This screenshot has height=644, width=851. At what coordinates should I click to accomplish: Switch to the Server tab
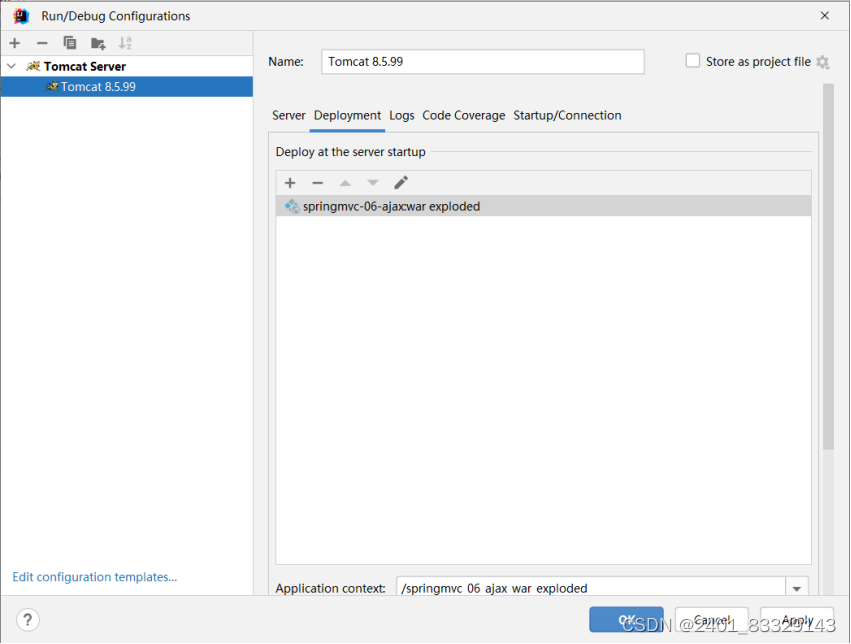coord(289,116)
